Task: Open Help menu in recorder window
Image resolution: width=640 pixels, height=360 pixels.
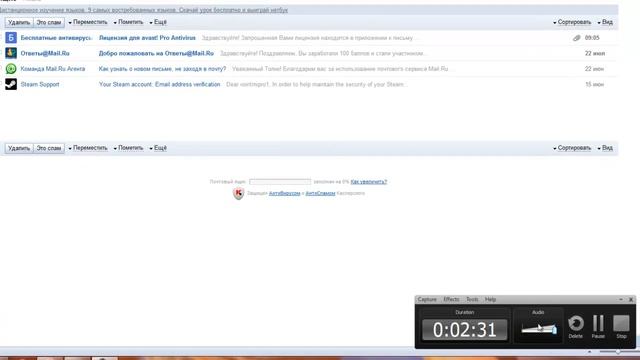Action: tap(490, 299)
